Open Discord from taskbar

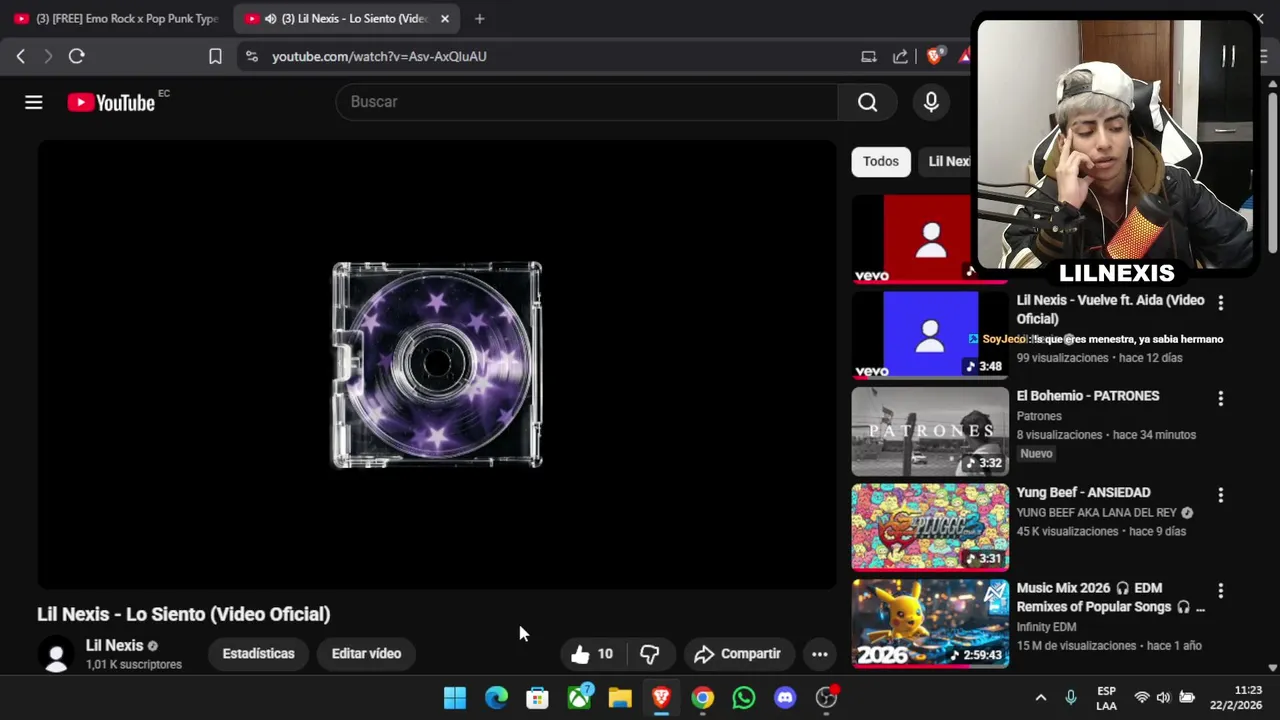[785, 698]
